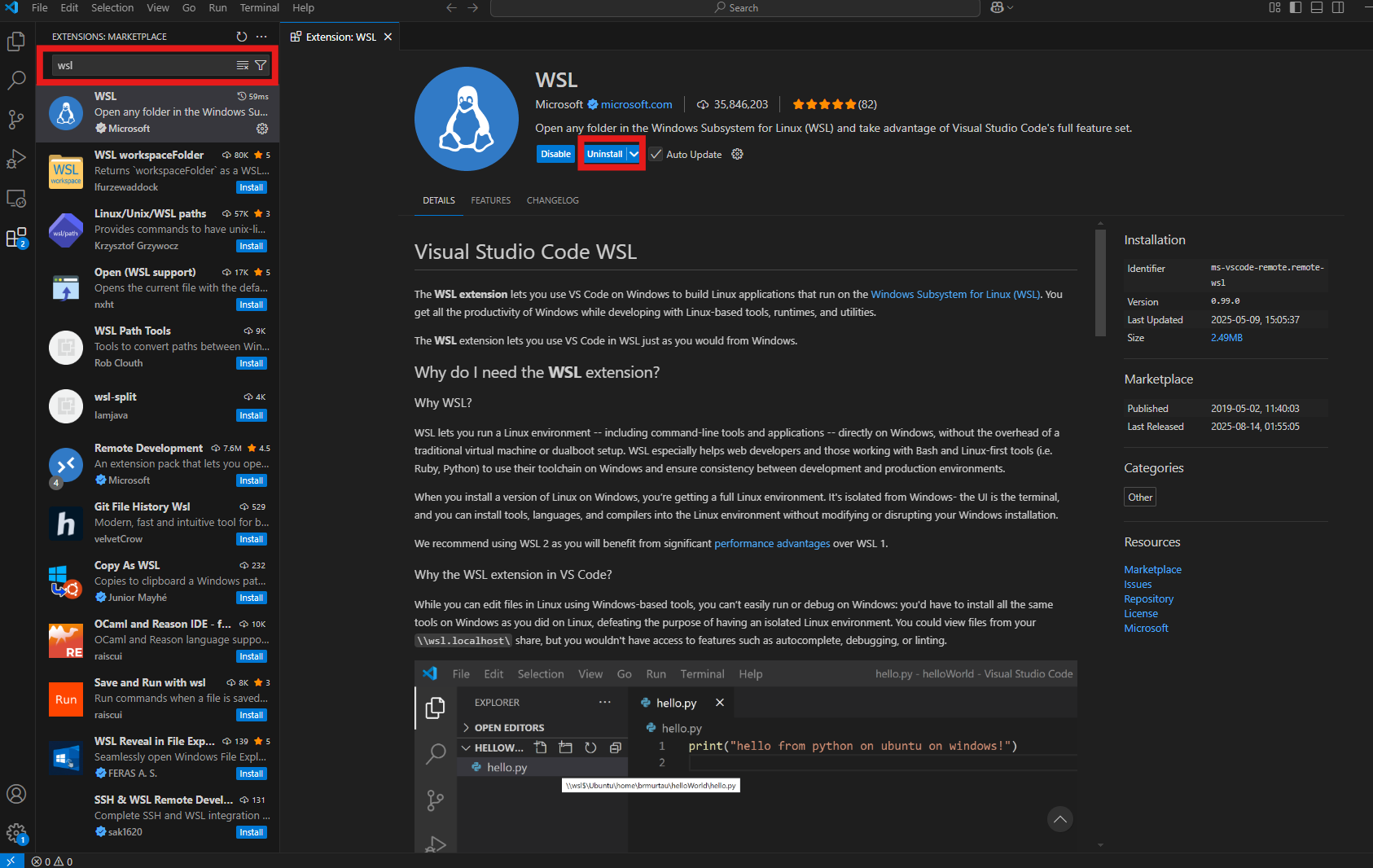Viewport: 1373px width, 868px height.
Task: Disable the WSL extension
Action: pyautogui.click(x=556, y=154)
